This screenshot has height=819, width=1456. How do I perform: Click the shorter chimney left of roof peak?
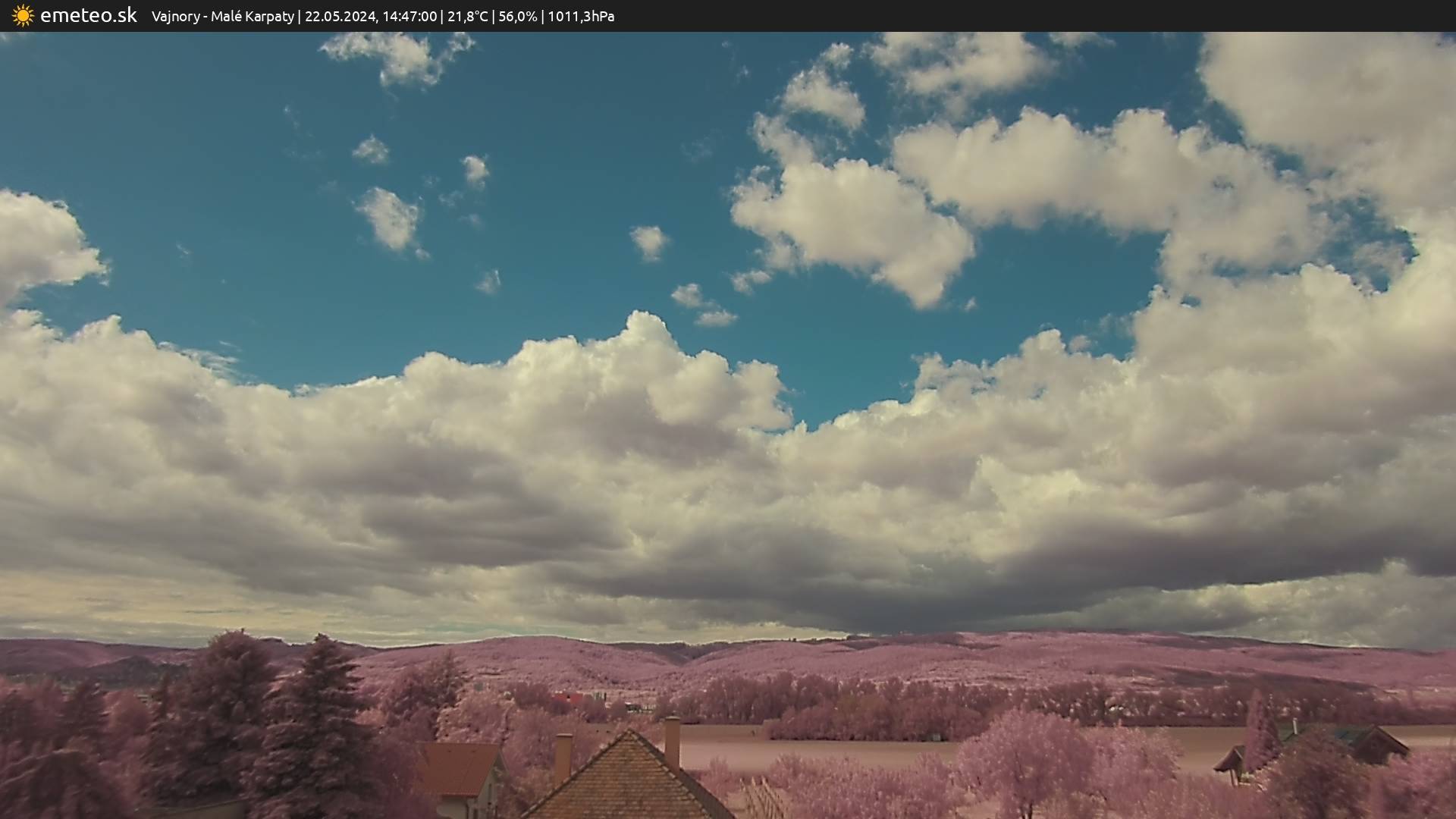click(x=563, y=757)
